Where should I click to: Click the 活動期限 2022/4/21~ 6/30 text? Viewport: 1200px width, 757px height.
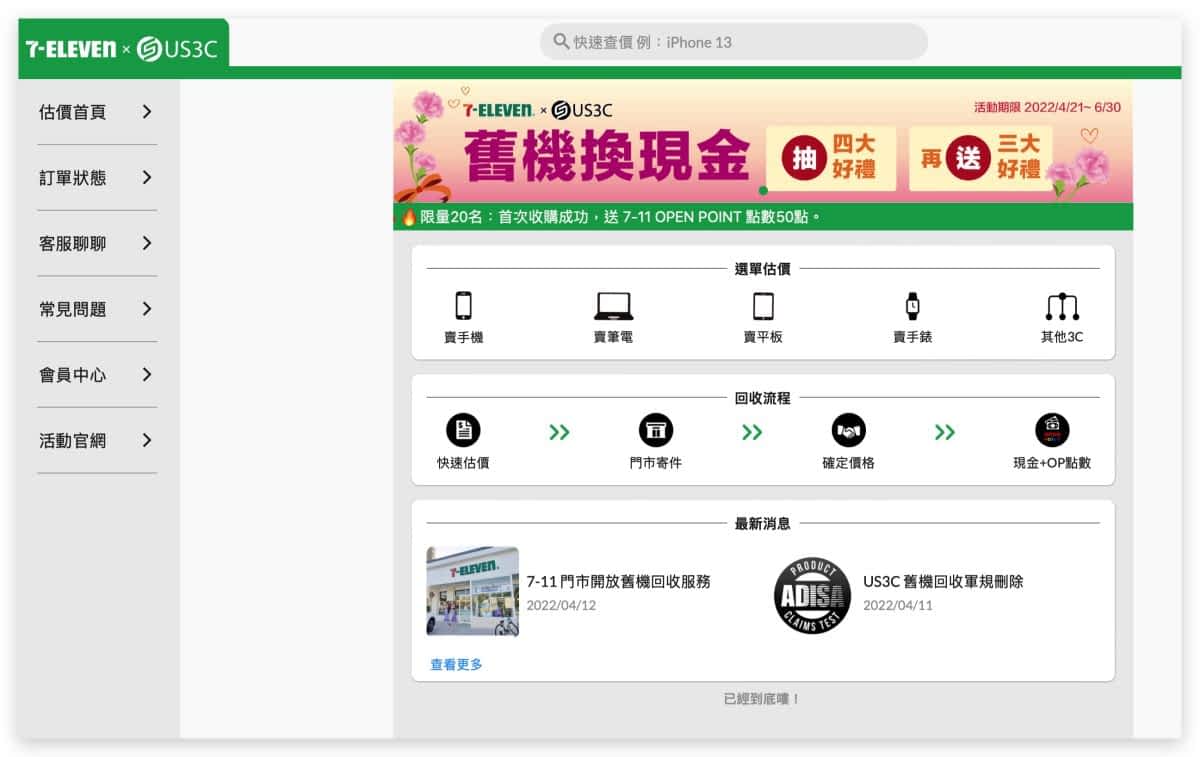1047,108
